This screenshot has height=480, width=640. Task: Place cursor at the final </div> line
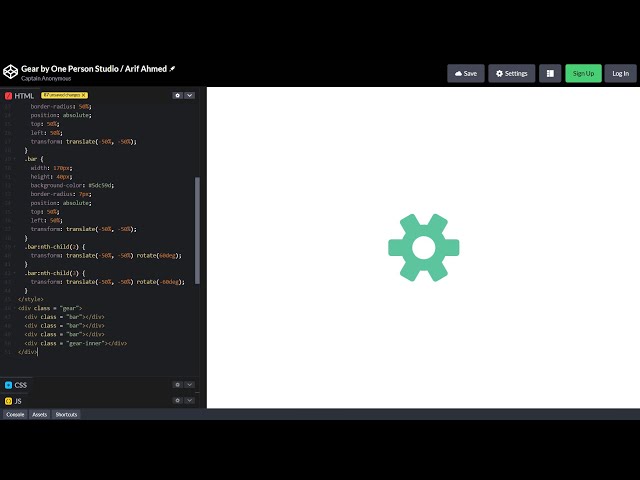(27, 352)
